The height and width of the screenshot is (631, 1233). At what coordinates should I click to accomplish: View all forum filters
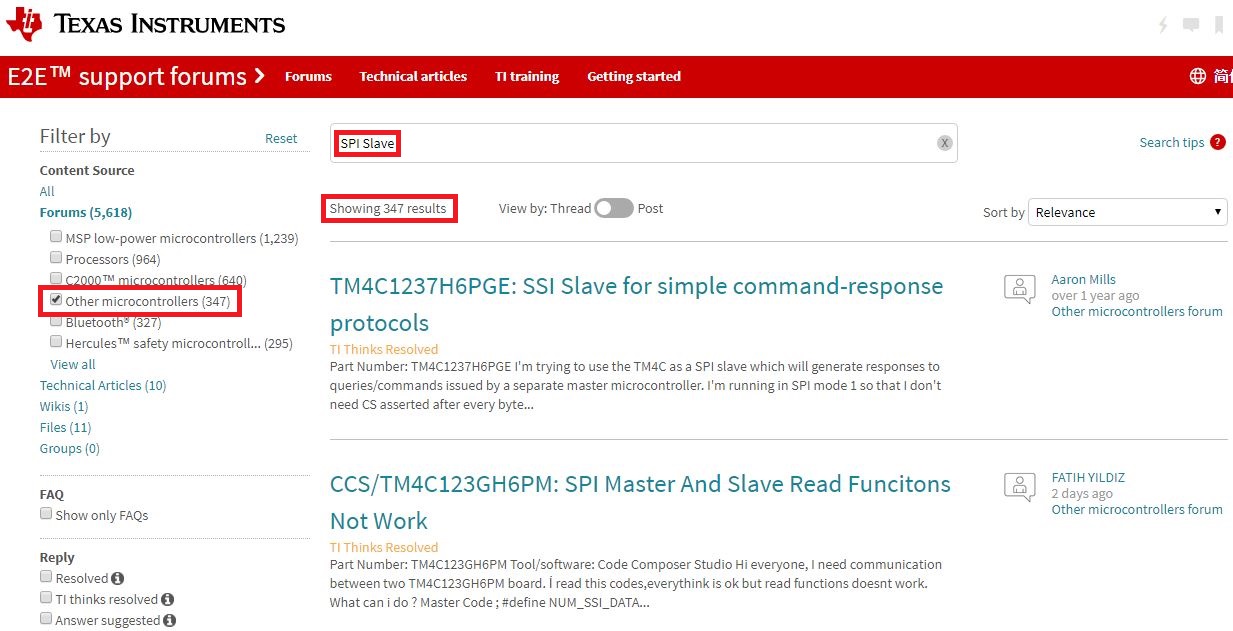pyautogui.click(x=73, y=364)
